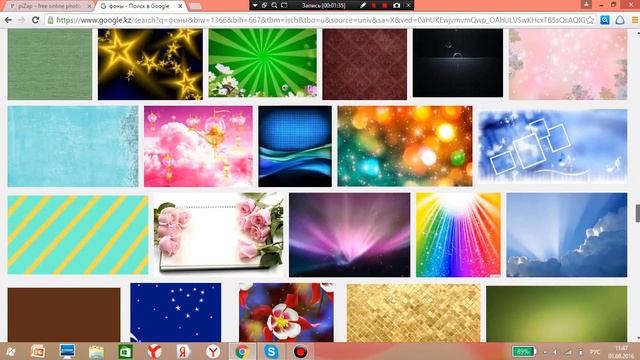Image resolution: width=640 pixels, height=360 pixels.
Task: Open the Windows Start button
Action: (x=10, y=351)
